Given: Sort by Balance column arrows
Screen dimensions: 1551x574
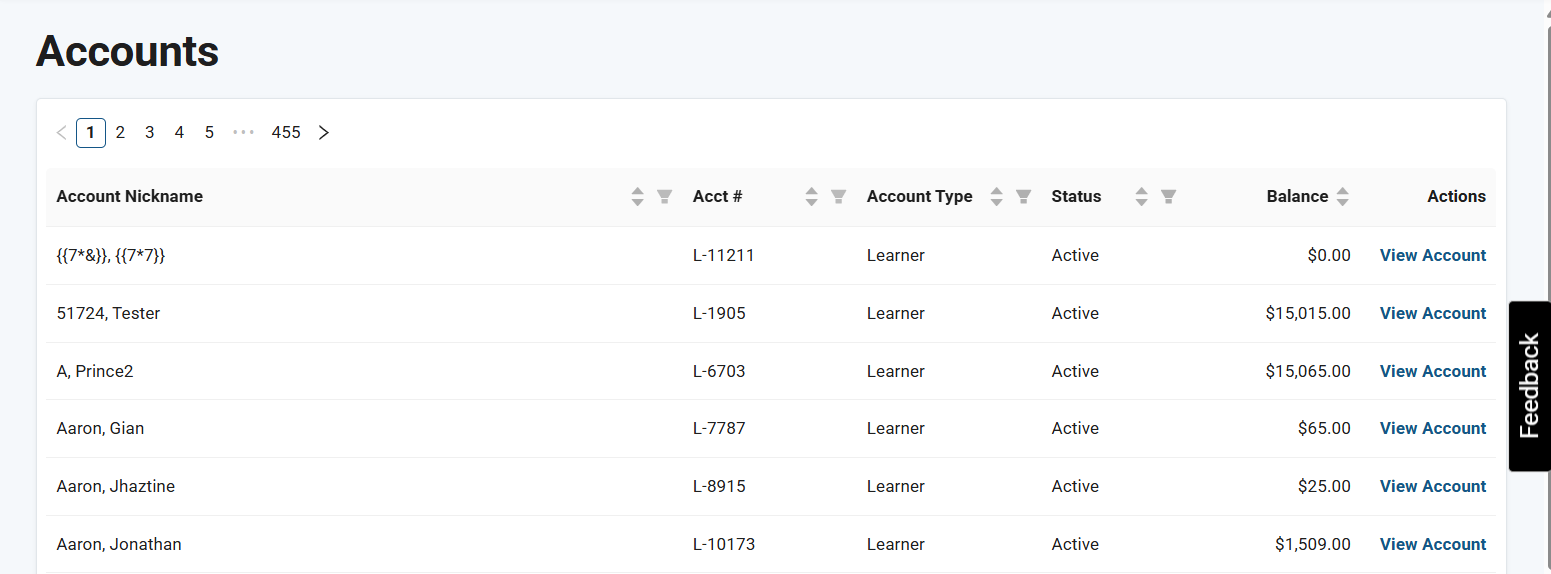Looking at the screenshot, I should point(1342,197).
